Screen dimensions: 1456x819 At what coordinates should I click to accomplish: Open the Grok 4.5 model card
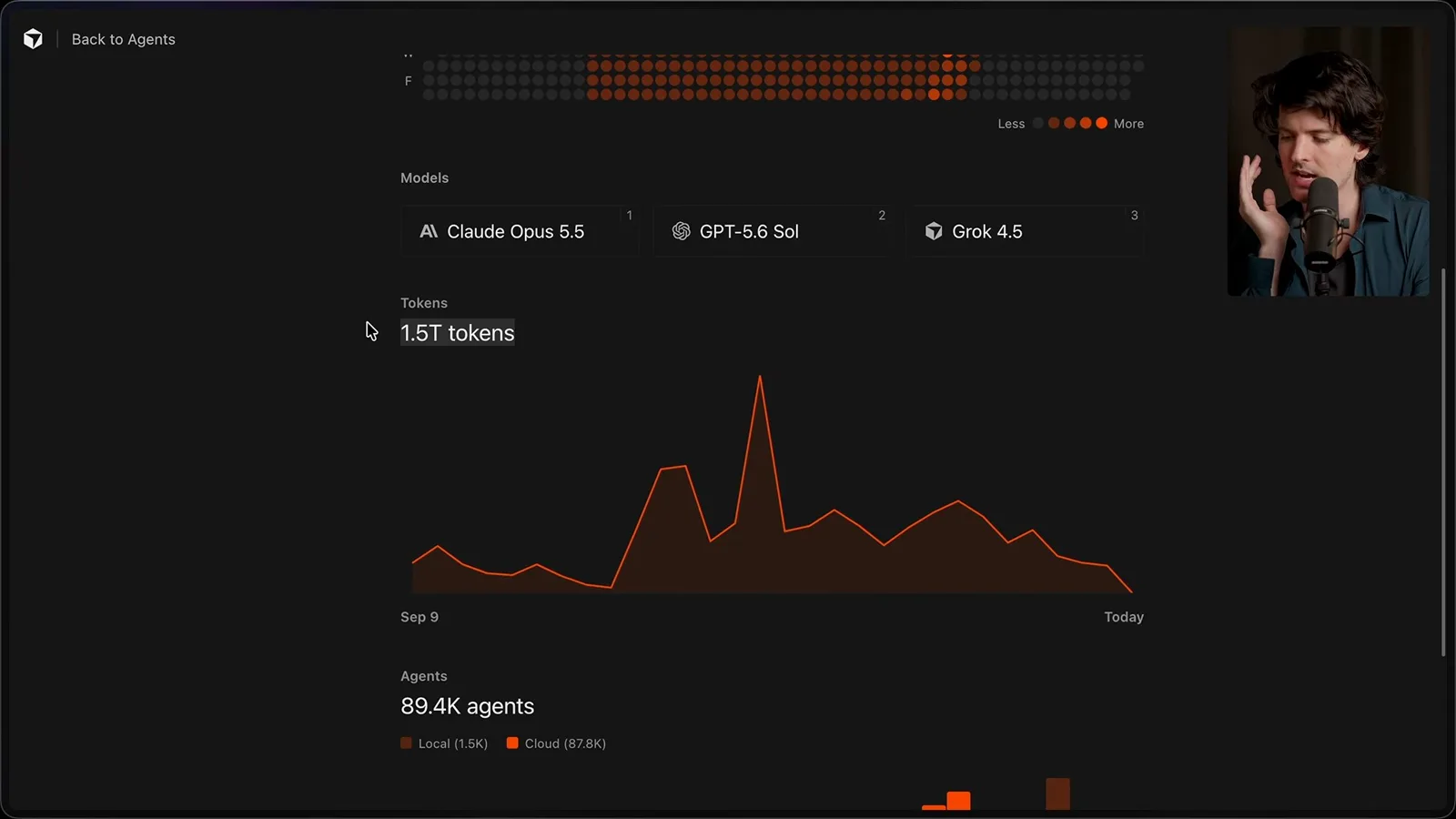point(1025,231)
